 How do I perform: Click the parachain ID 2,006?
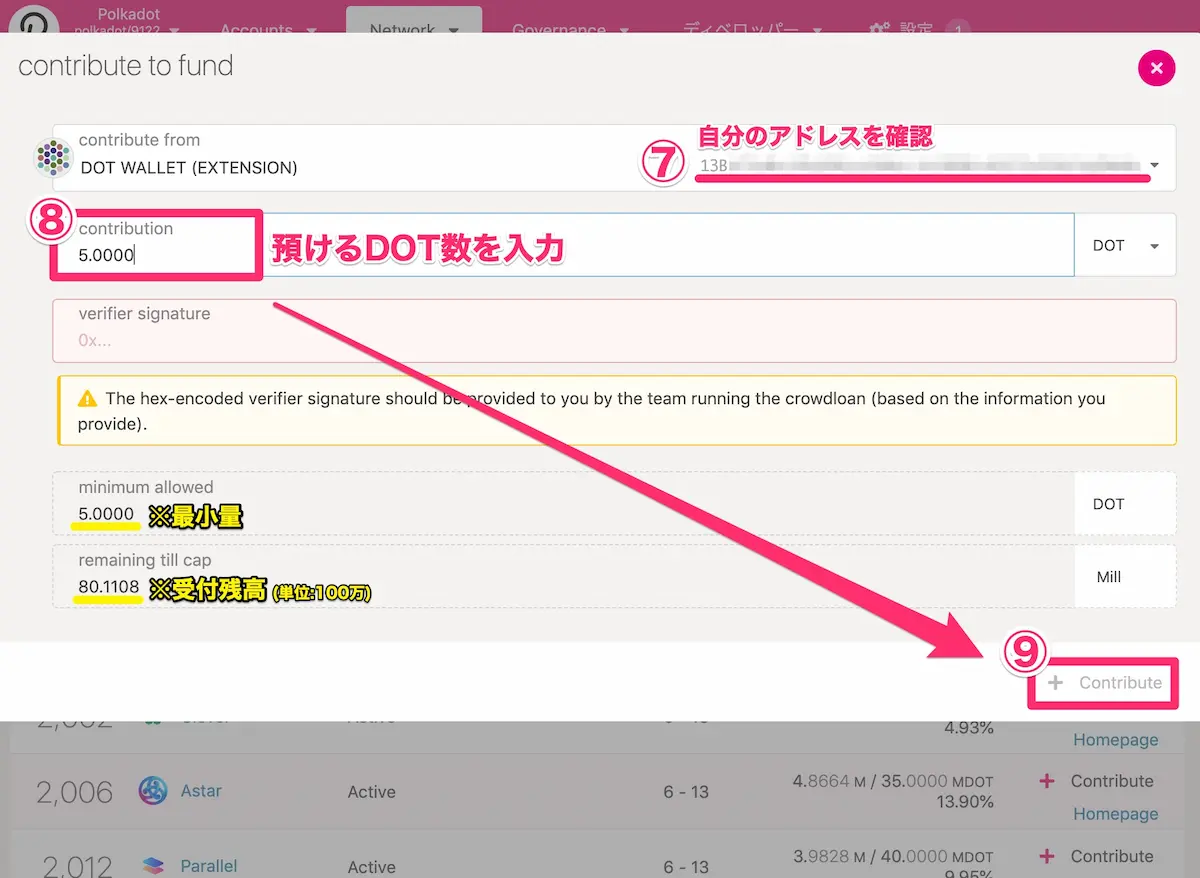click(74, 792)
